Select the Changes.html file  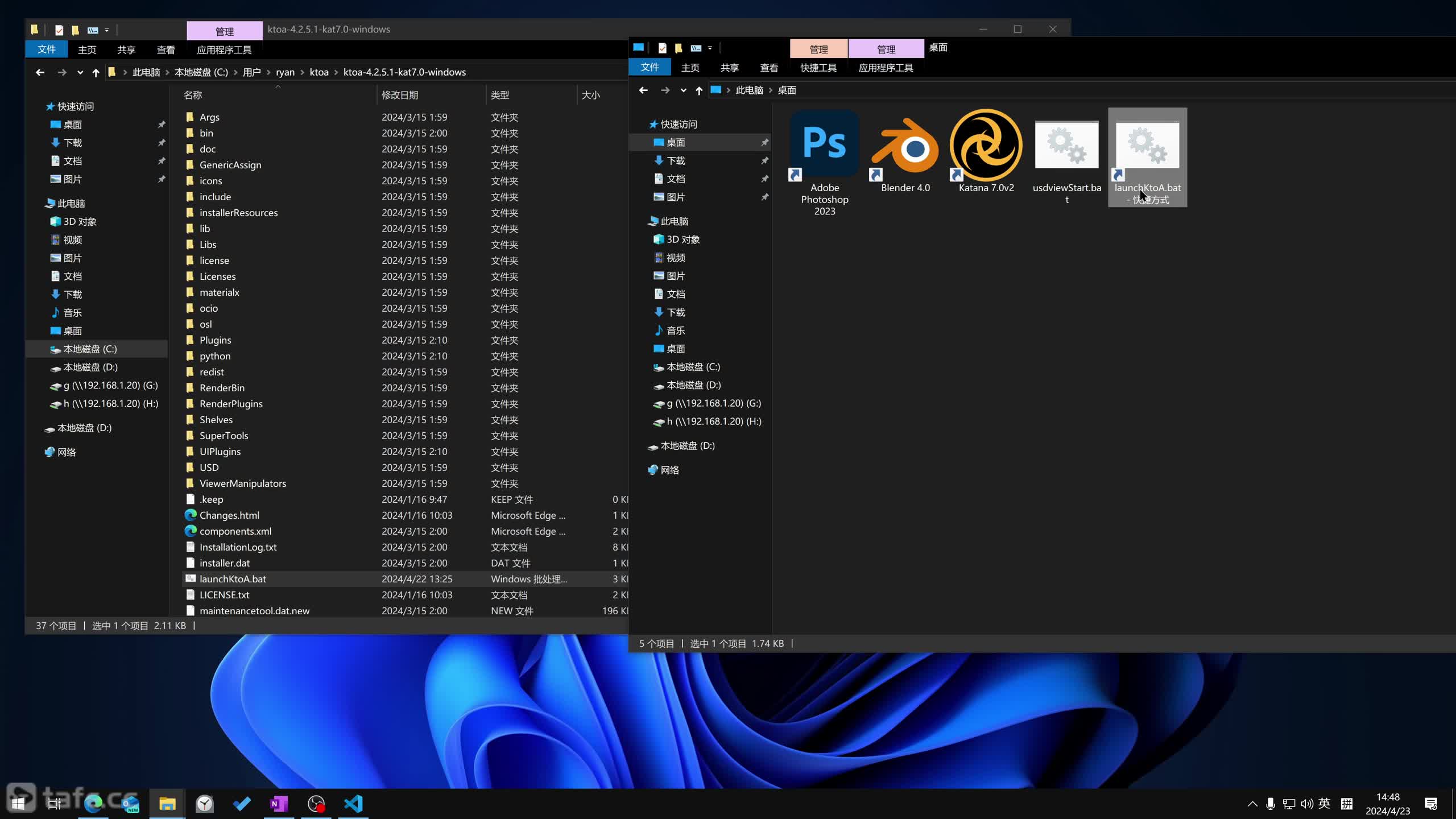[229, 515]
